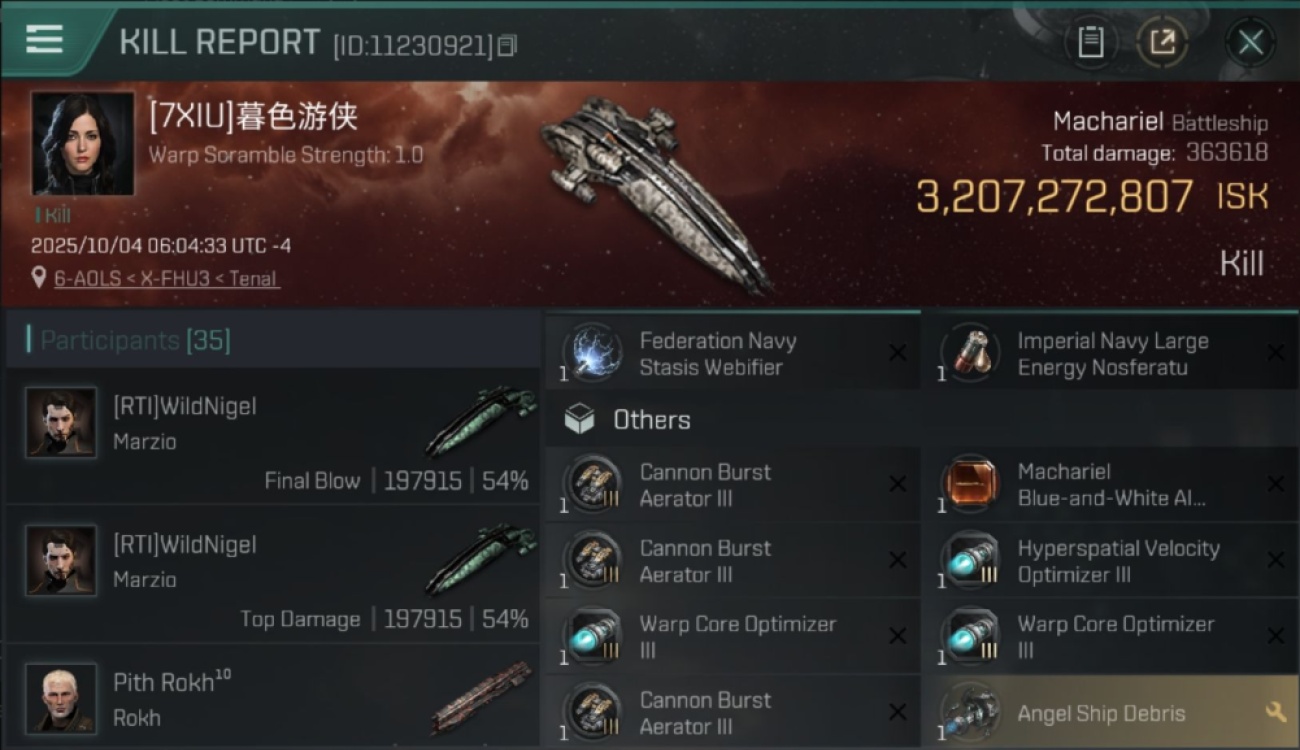
Task: Open the 6-AOLS location link
Action: [x=167, y=279]
